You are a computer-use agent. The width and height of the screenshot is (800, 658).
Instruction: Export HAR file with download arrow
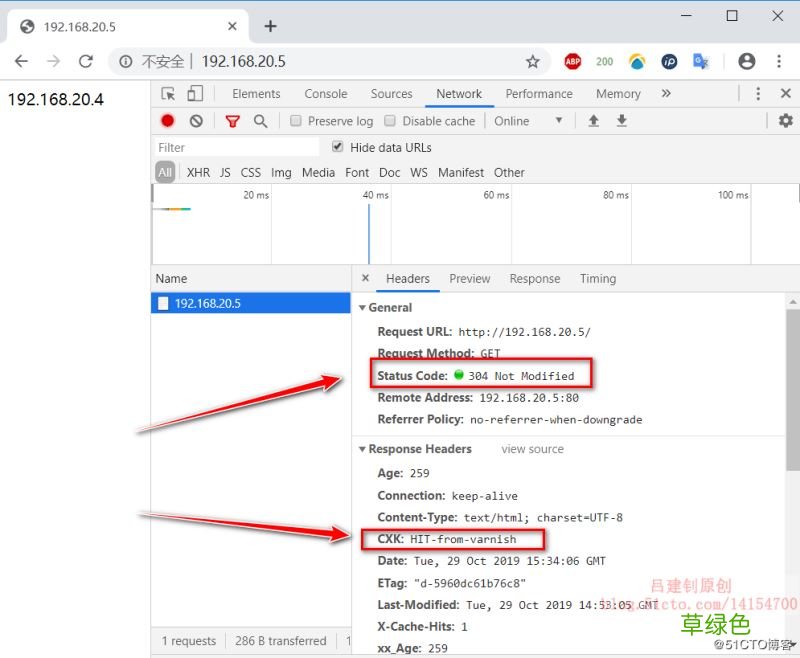[621, 121]
